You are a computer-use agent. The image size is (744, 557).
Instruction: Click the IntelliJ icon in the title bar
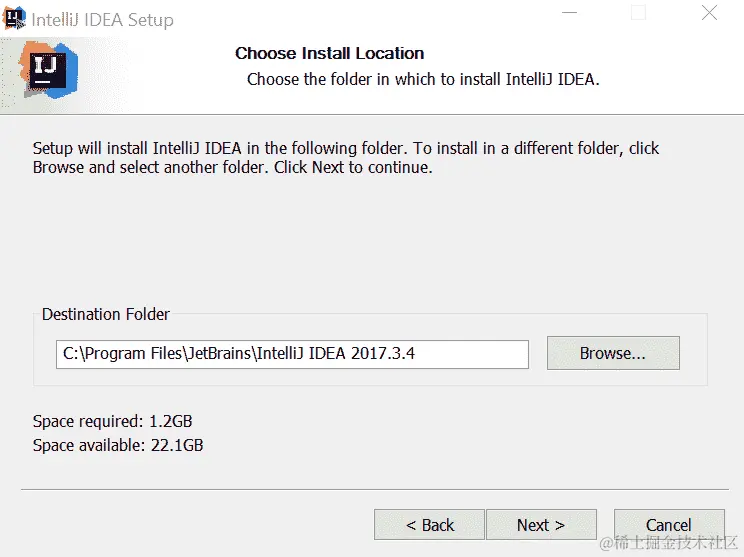[14, 19]
